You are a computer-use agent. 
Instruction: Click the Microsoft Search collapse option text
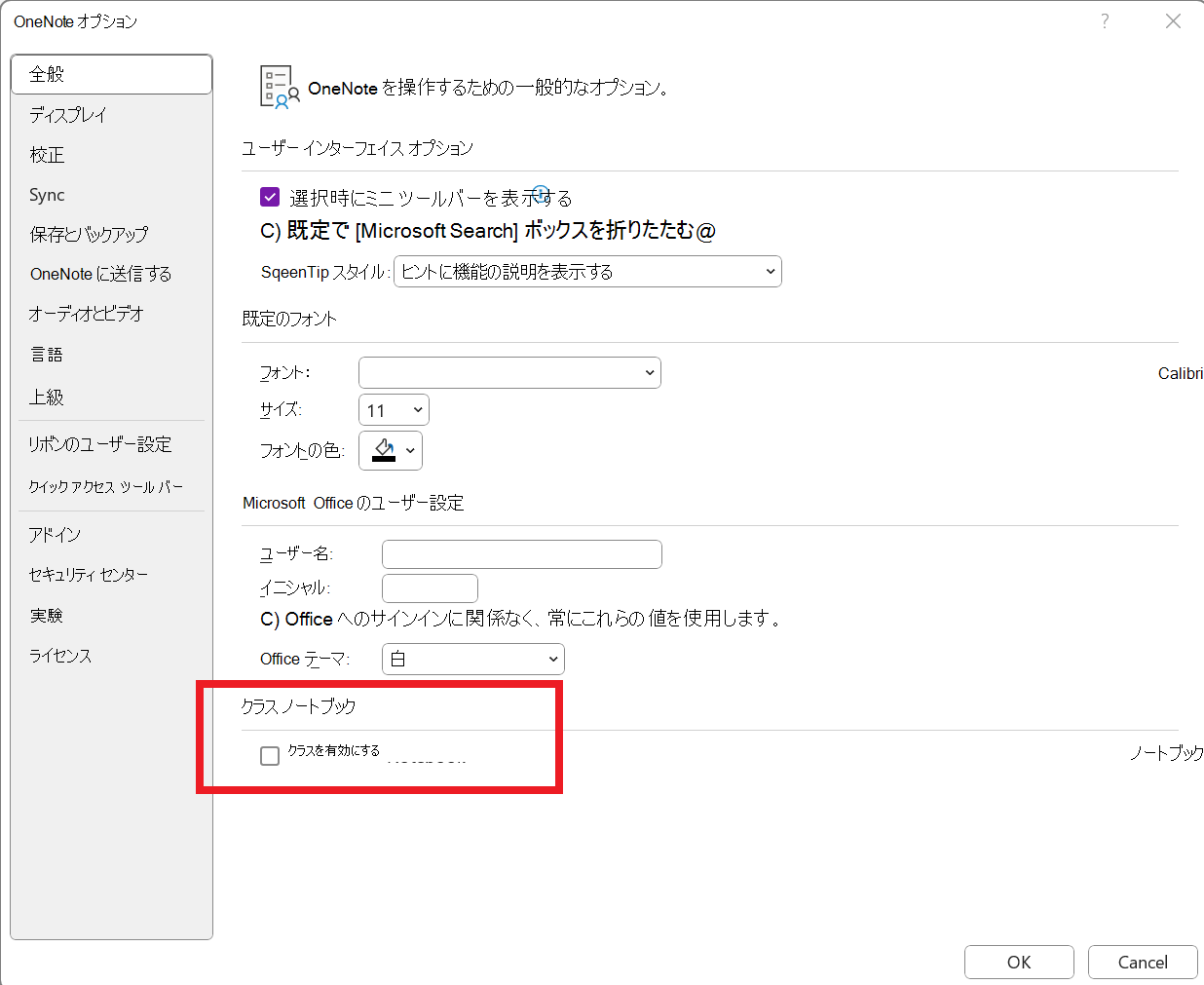pos(488,231)
